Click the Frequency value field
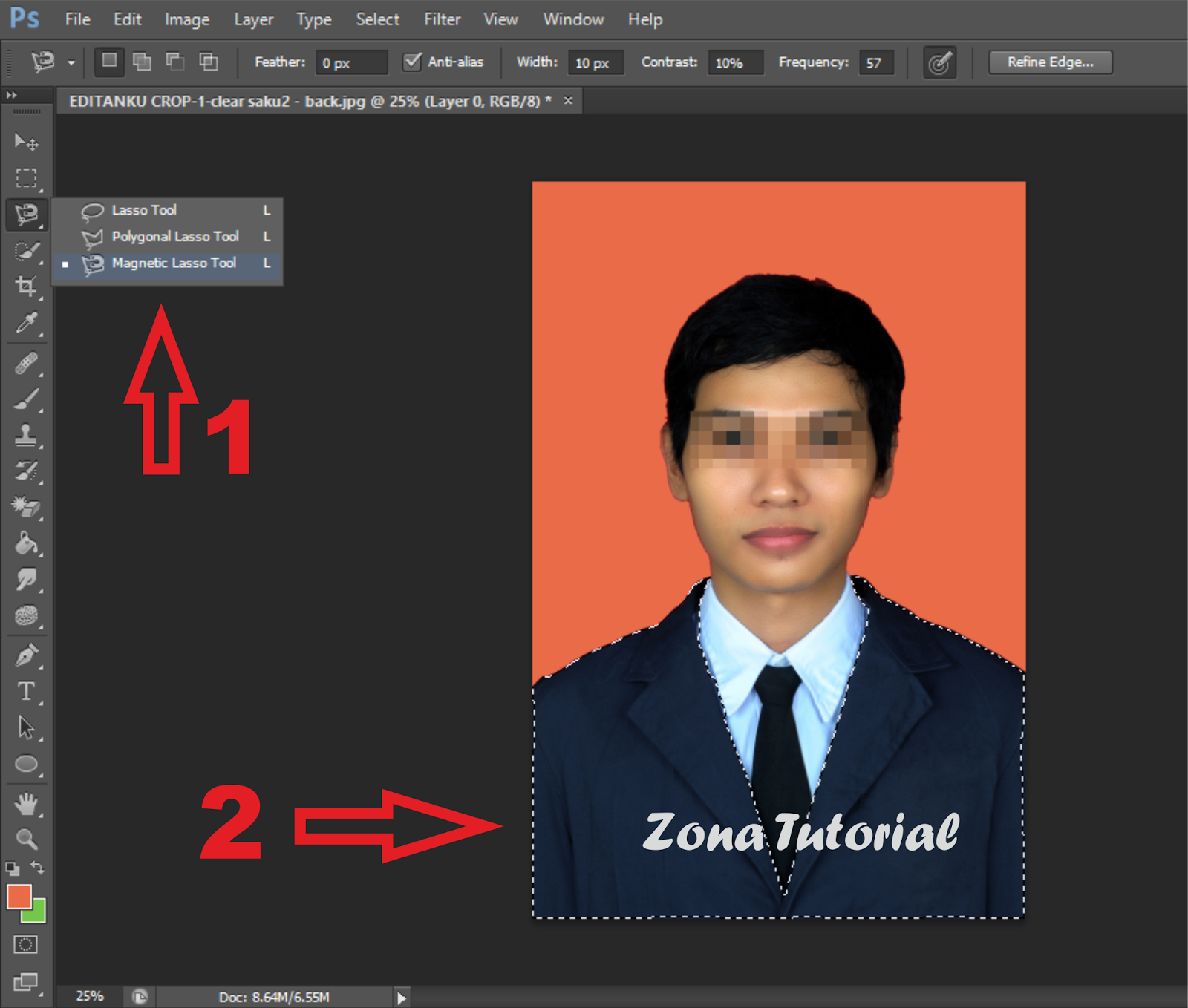The height and width of the screenshot is (1008, 1188). tap(876, 62)
